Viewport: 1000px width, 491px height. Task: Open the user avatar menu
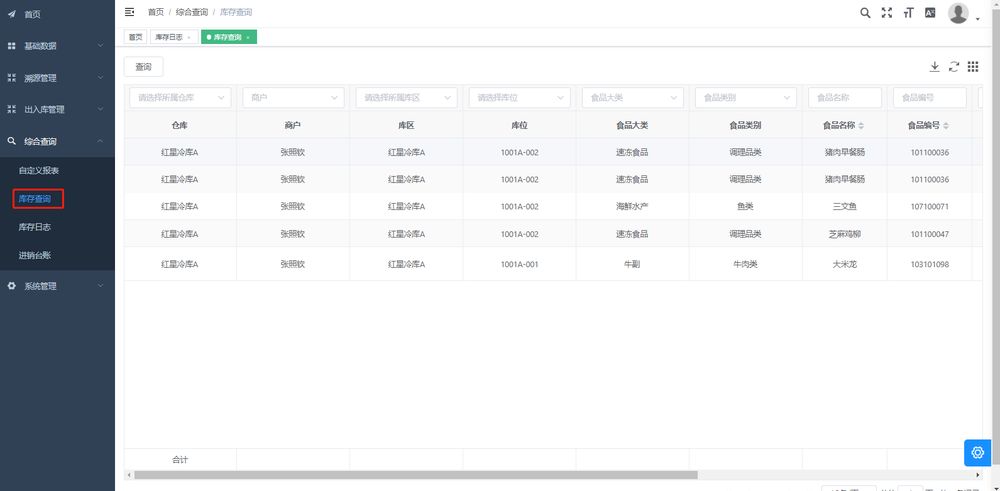(x=959, y=13)
